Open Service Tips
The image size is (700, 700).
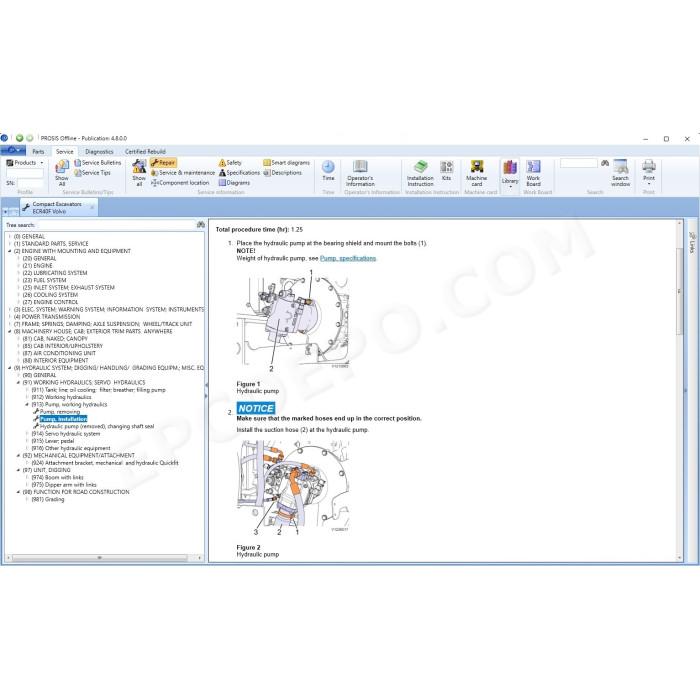pyautogui.click(x=92, y=173)
